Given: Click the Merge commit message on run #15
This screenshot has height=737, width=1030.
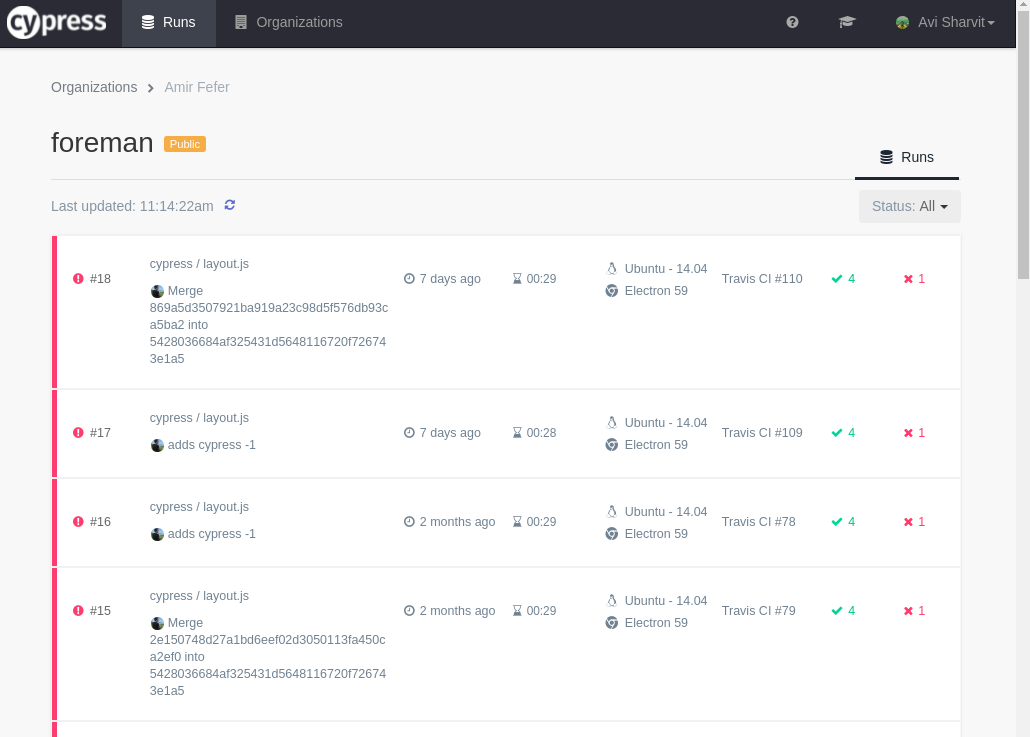Looking at the screenshot, I should [x=268, y=657].
